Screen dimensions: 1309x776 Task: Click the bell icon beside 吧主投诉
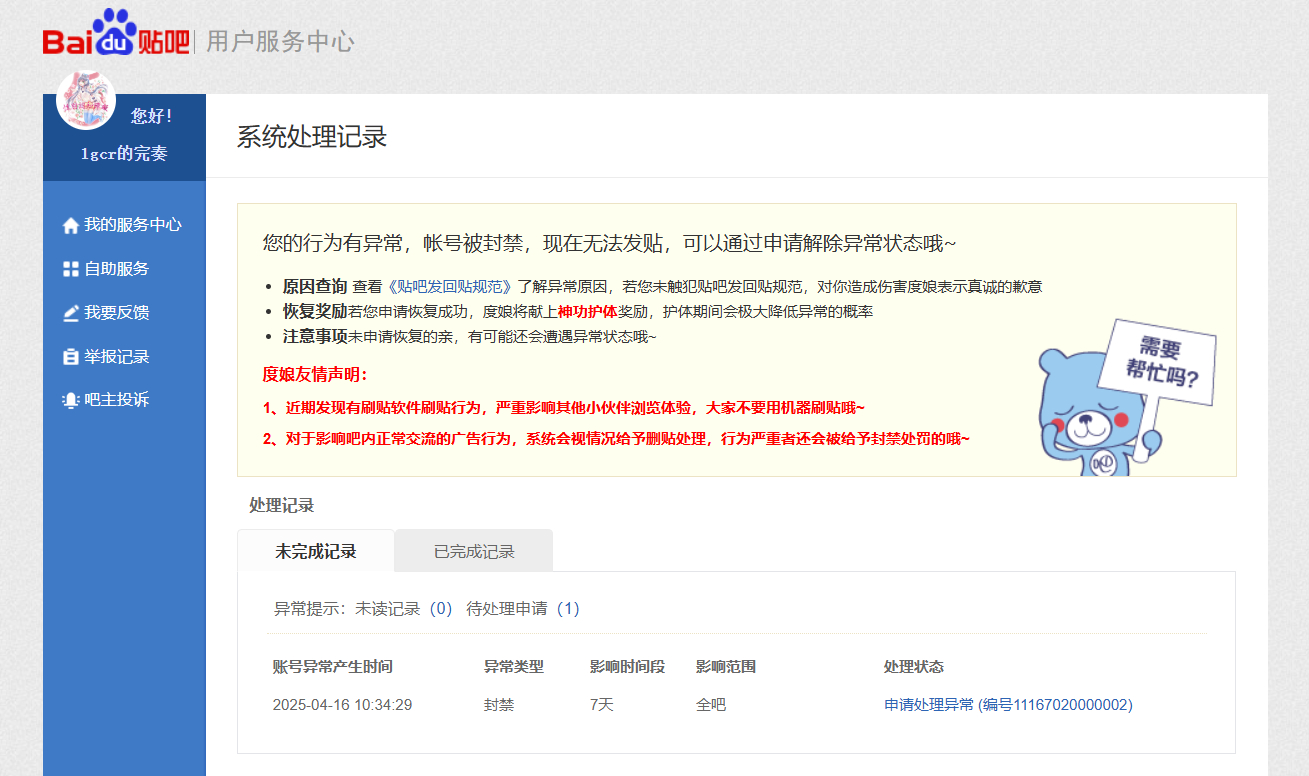point(70,400)
